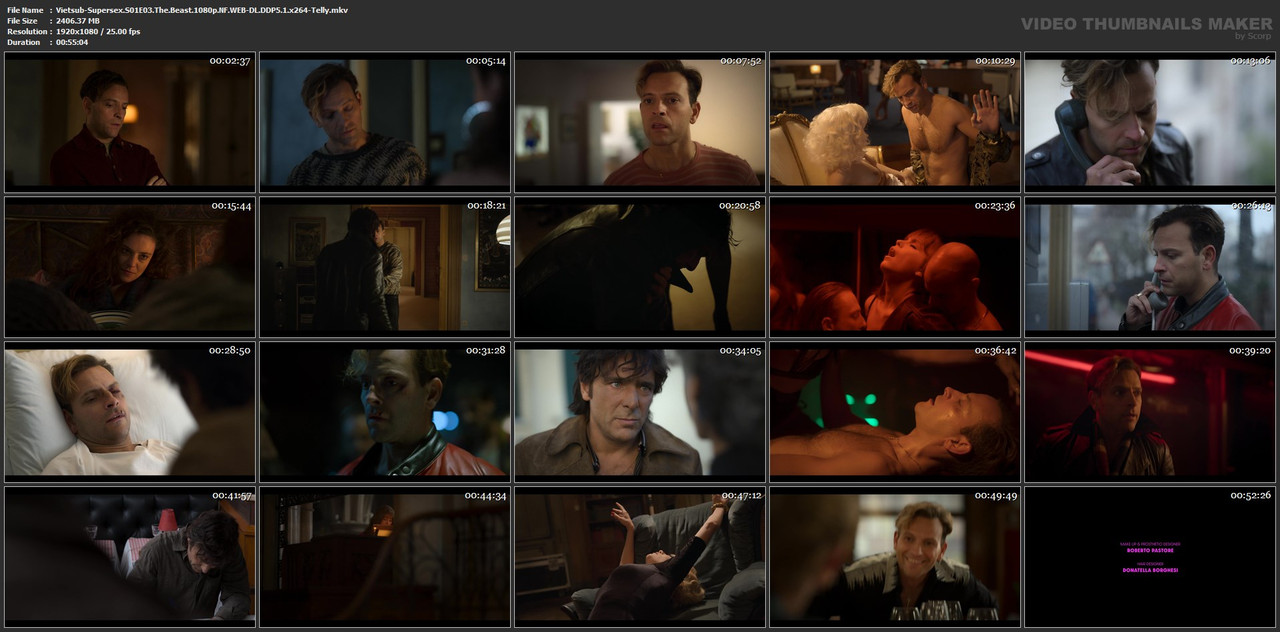Pick the thumbnail at 00:10:29
This screenshot has height=632, width=1280.
click(895, 121)
